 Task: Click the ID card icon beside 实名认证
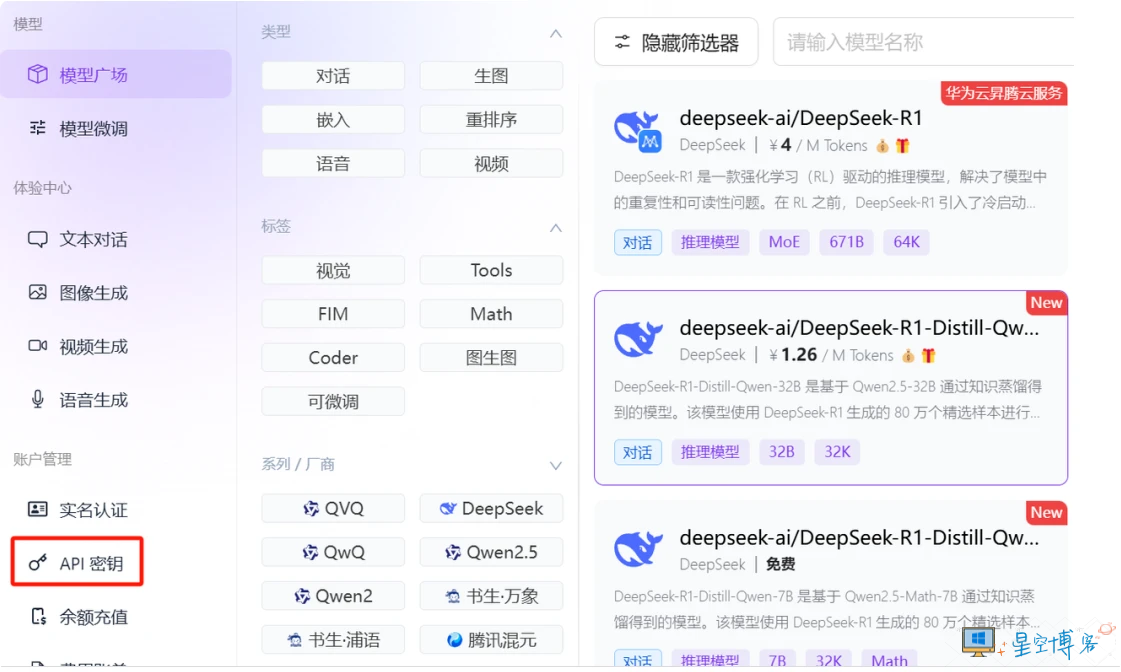(x=37, y=509)
